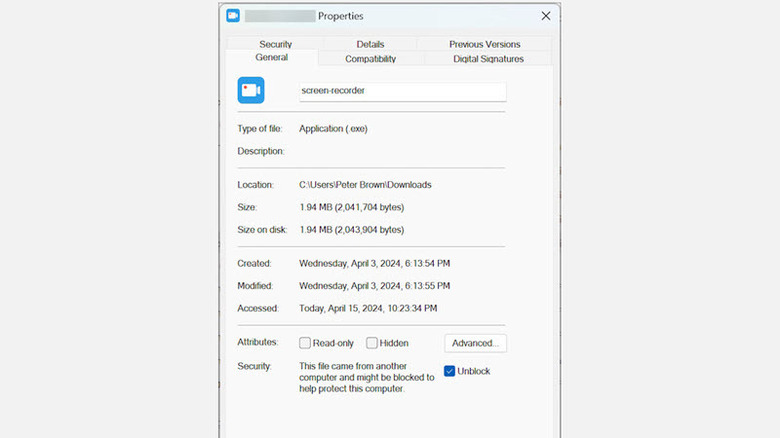Click the 'Type of file:' label
780x438 pixels.
[260, 128]
